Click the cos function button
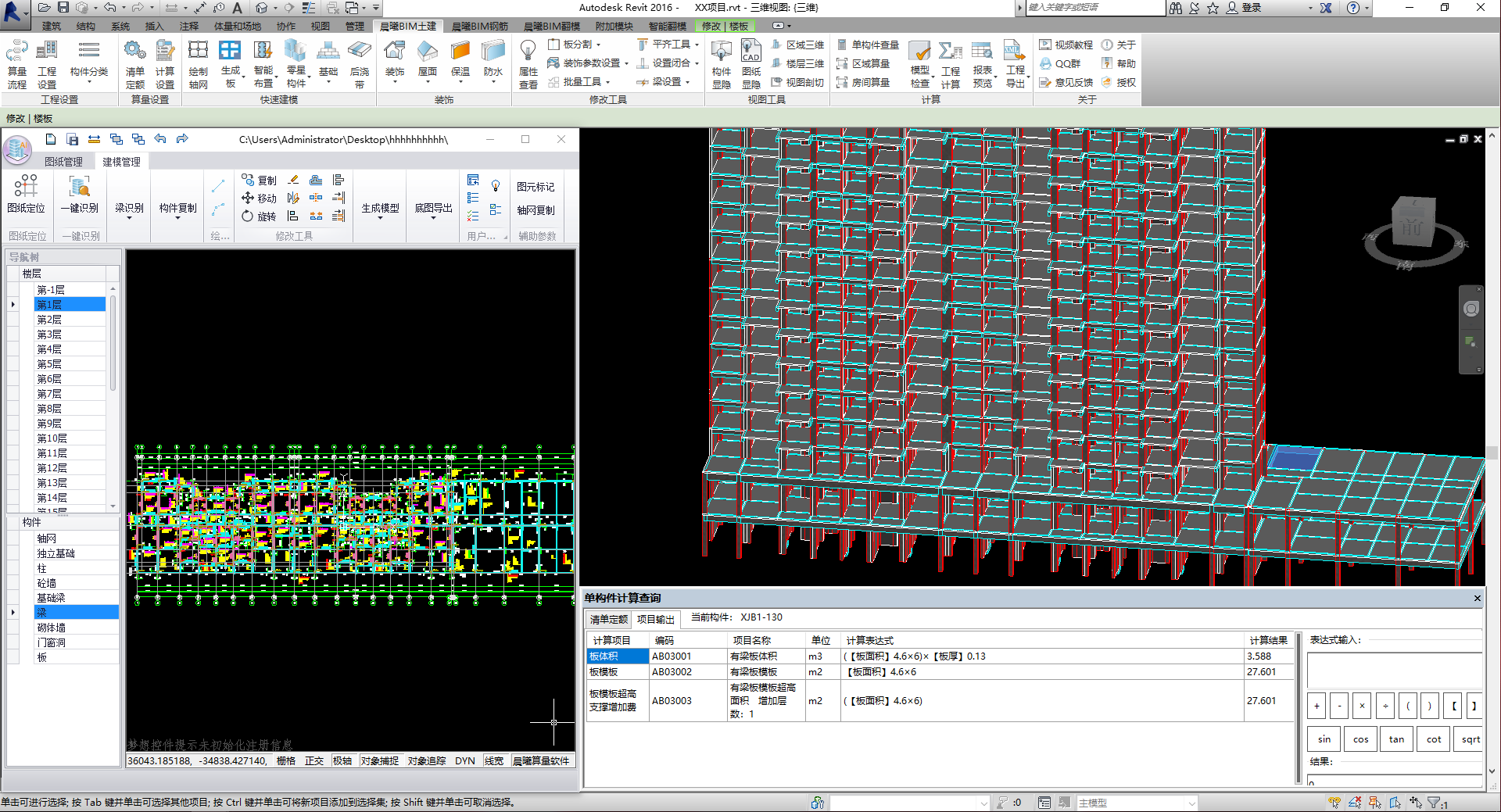Screen dimensions: 1501x812 pos(1361,739)
